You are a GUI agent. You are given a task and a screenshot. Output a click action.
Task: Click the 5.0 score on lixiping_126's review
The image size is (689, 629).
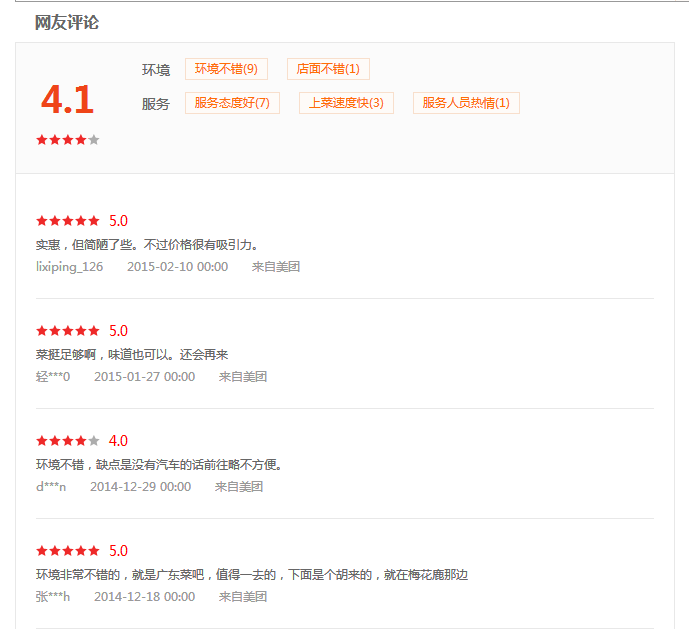[x=118, y=221]
